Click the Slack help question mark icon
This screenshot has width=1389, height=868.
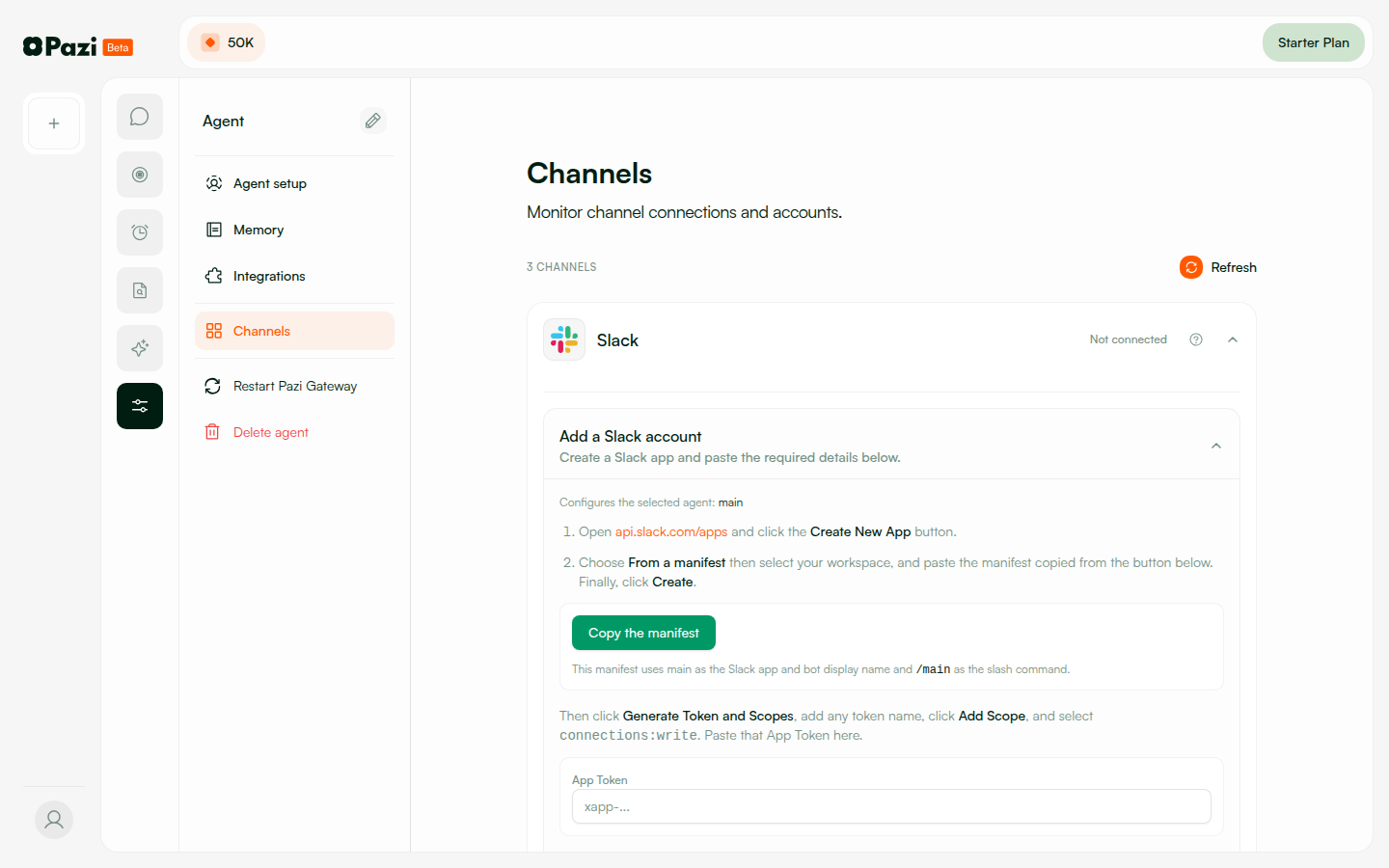point(1196,339)
